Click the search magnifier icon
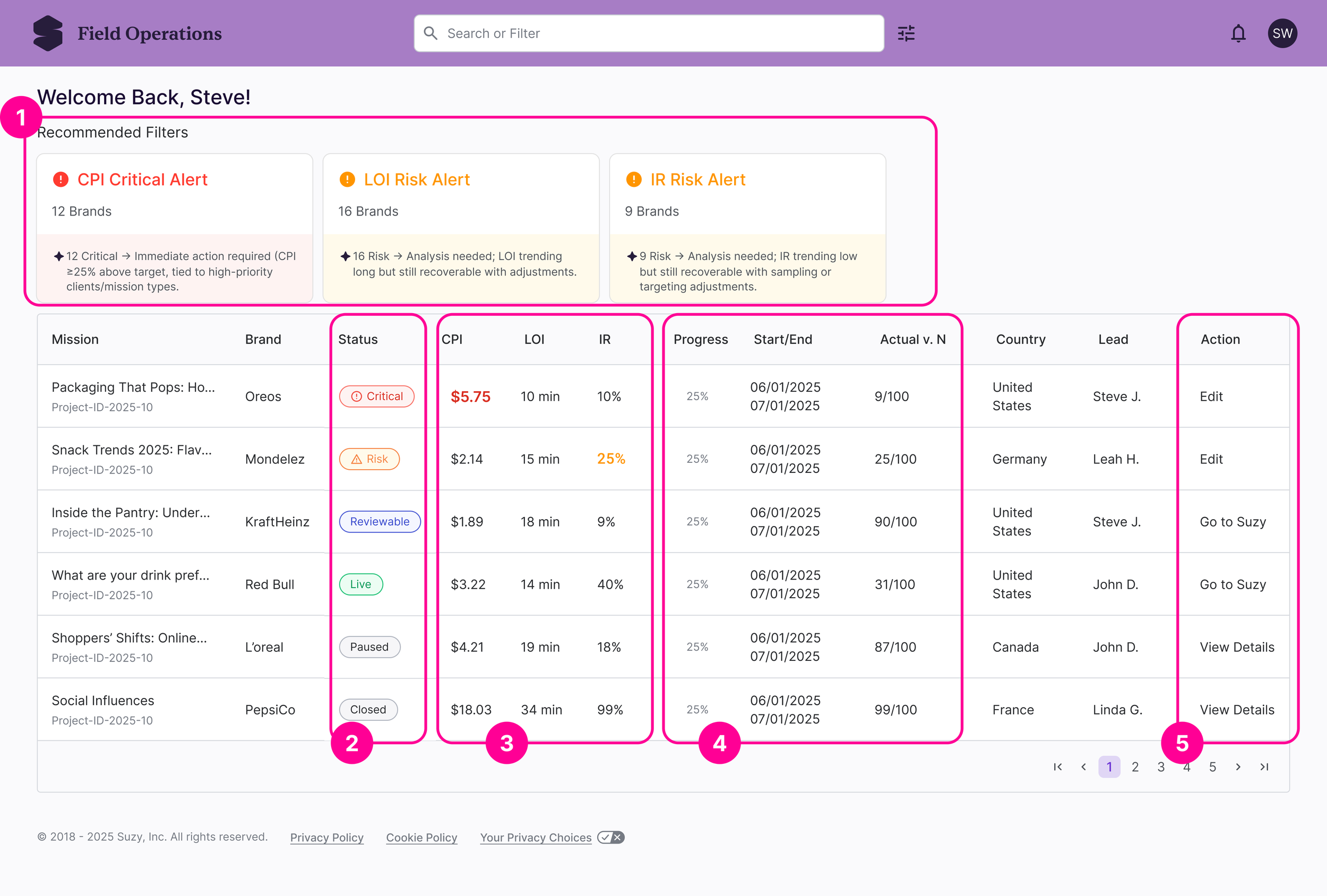 click(430, 33)
